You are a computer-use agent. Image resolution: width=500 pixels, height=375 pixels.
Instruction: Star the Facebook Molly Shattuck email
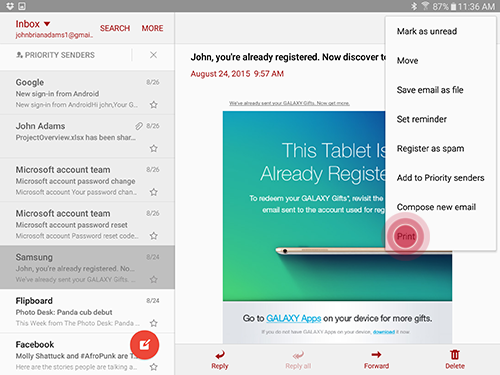[x=153, y=367]
